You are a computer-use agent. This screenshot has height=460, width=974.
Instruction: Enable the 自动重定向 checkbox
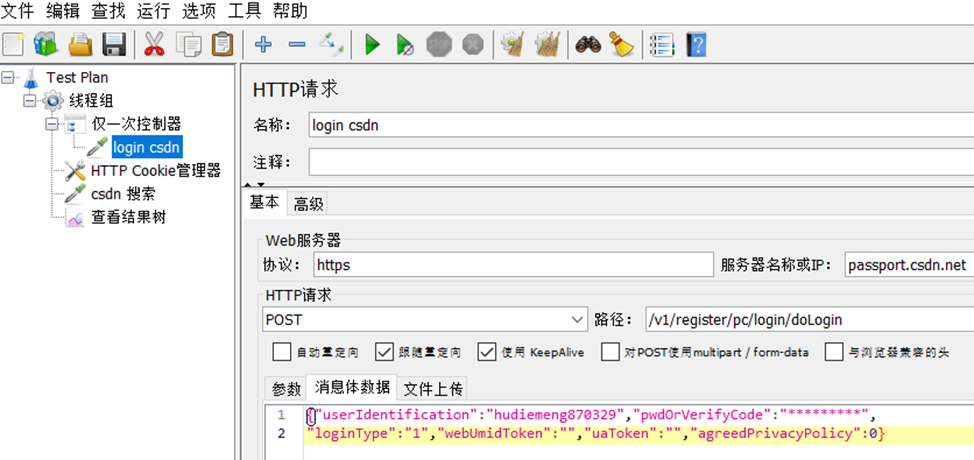coord(281,352)
